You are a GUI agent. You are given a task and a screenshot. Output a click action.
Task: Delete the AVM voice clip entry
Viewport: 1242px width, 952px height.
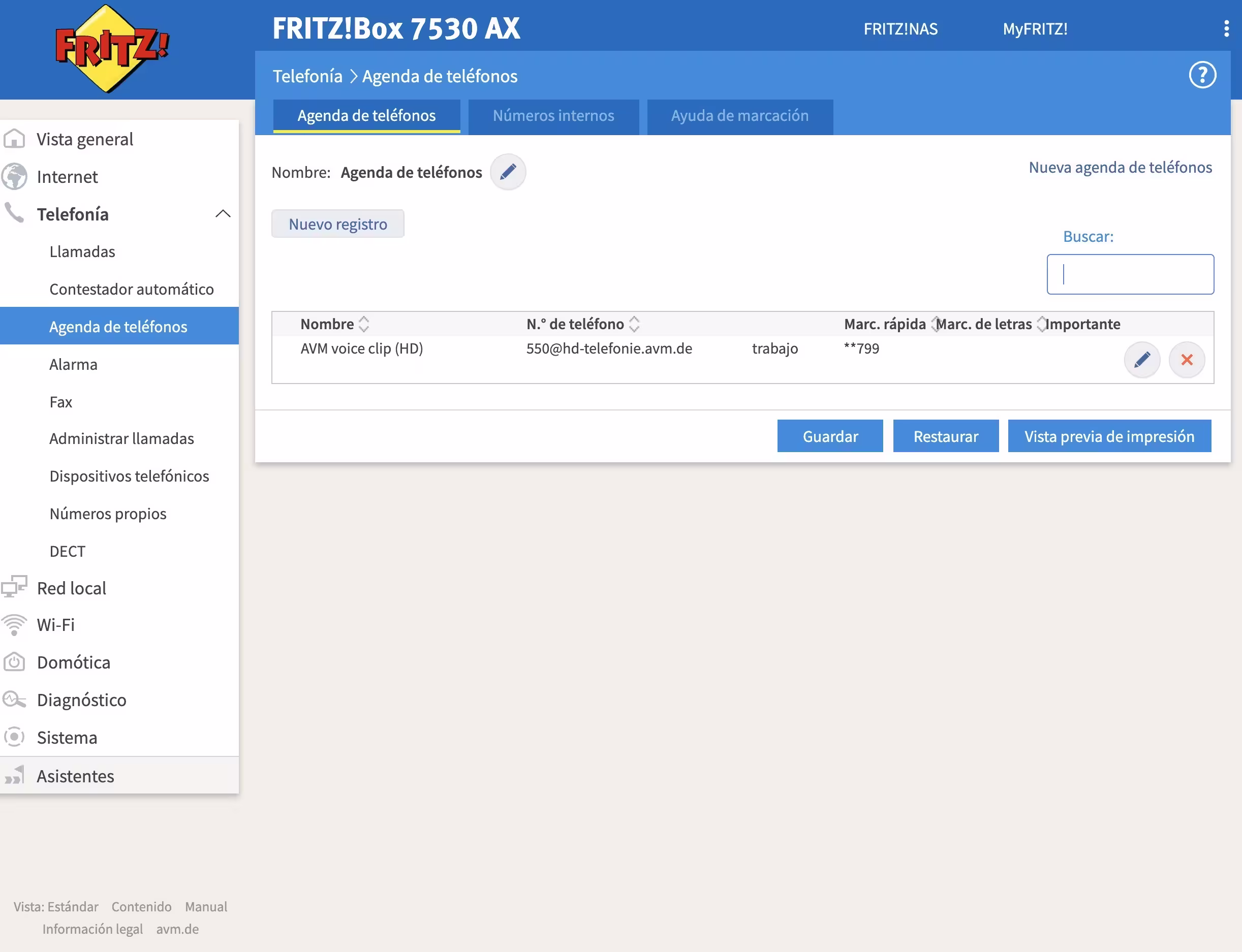1187,359
